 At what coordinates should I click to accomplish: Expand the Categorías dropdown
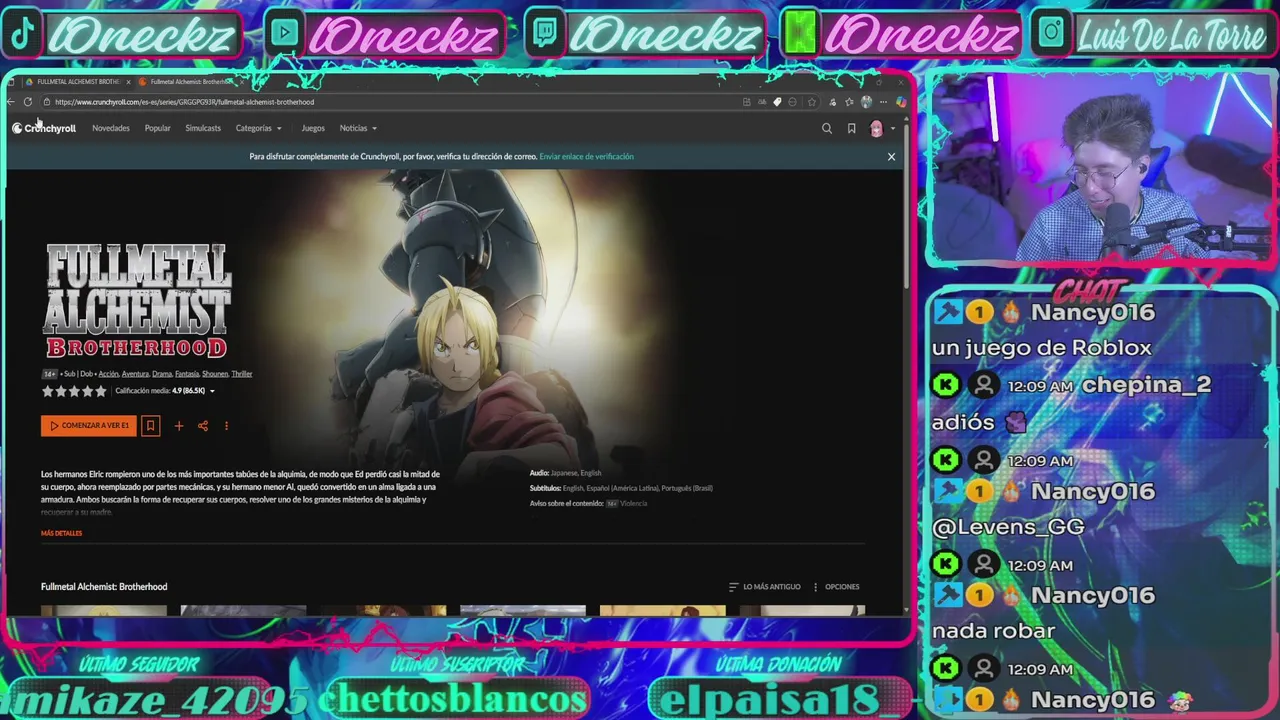pyautogui.click(x=258, y=128)
